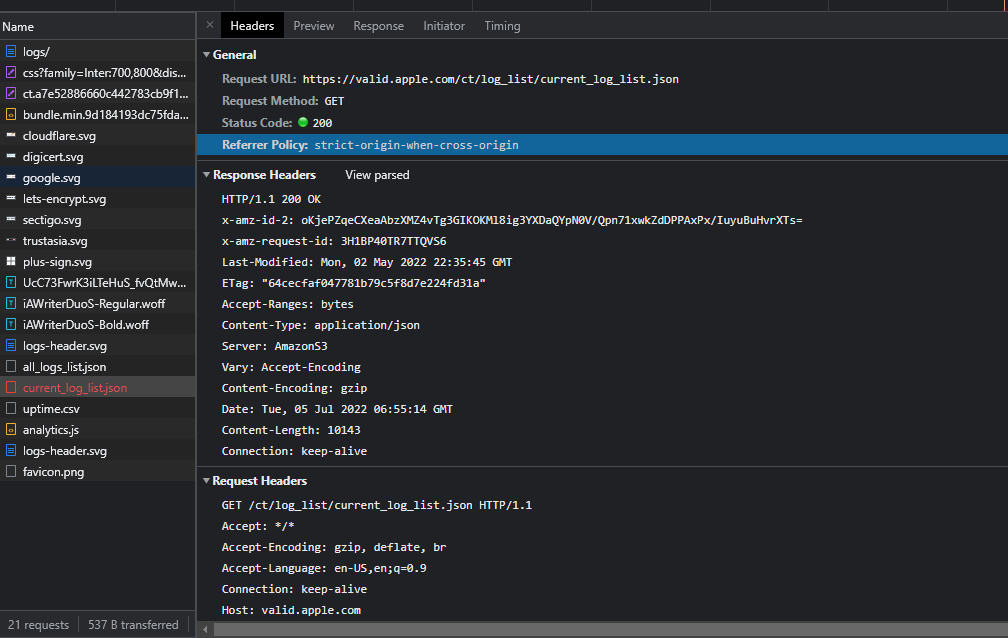Click the Content-Length 10143 line
The height and width of the screenshot is (638, 1008).
point(291,430)
